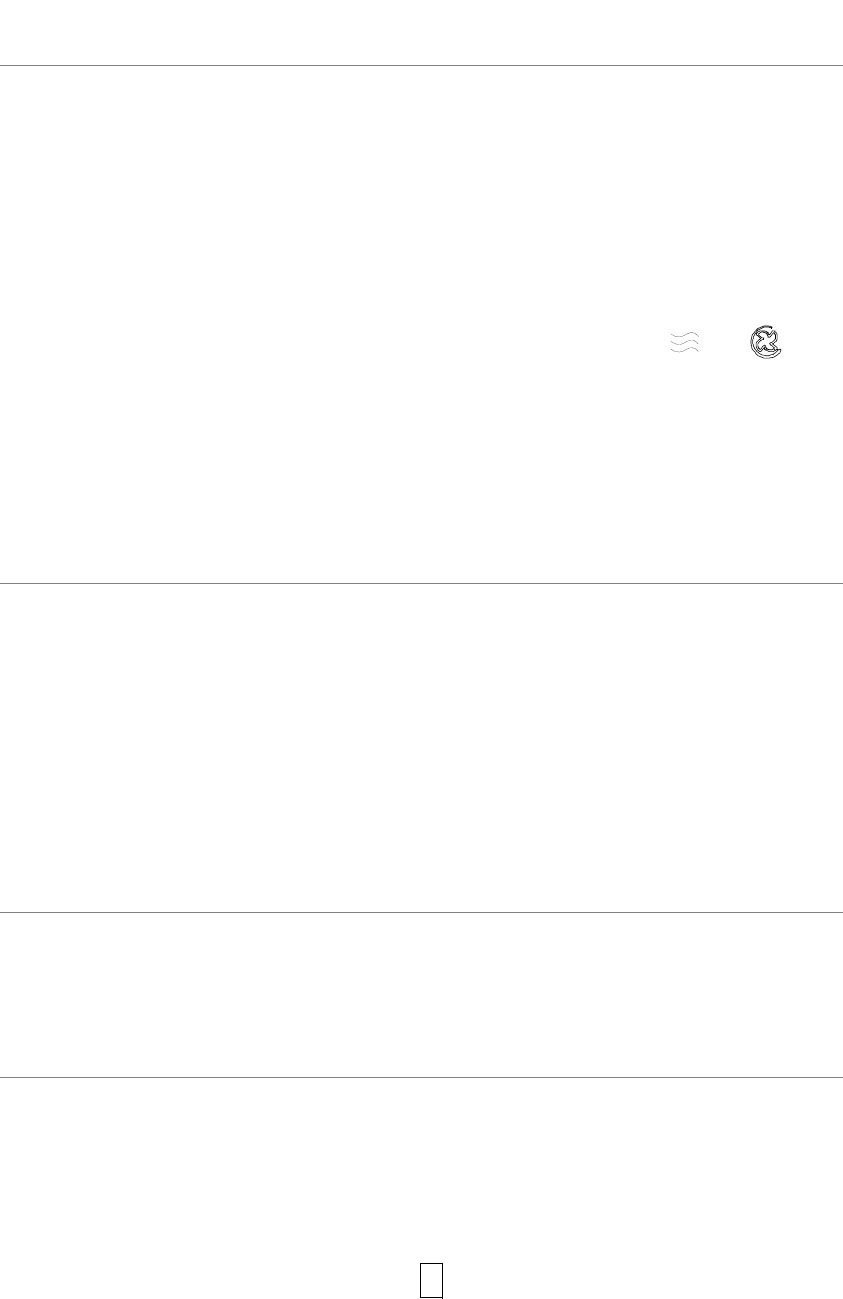Select the fan symbol icon
The height and width of the screenshot is (1299, 843).
point(766,342)
